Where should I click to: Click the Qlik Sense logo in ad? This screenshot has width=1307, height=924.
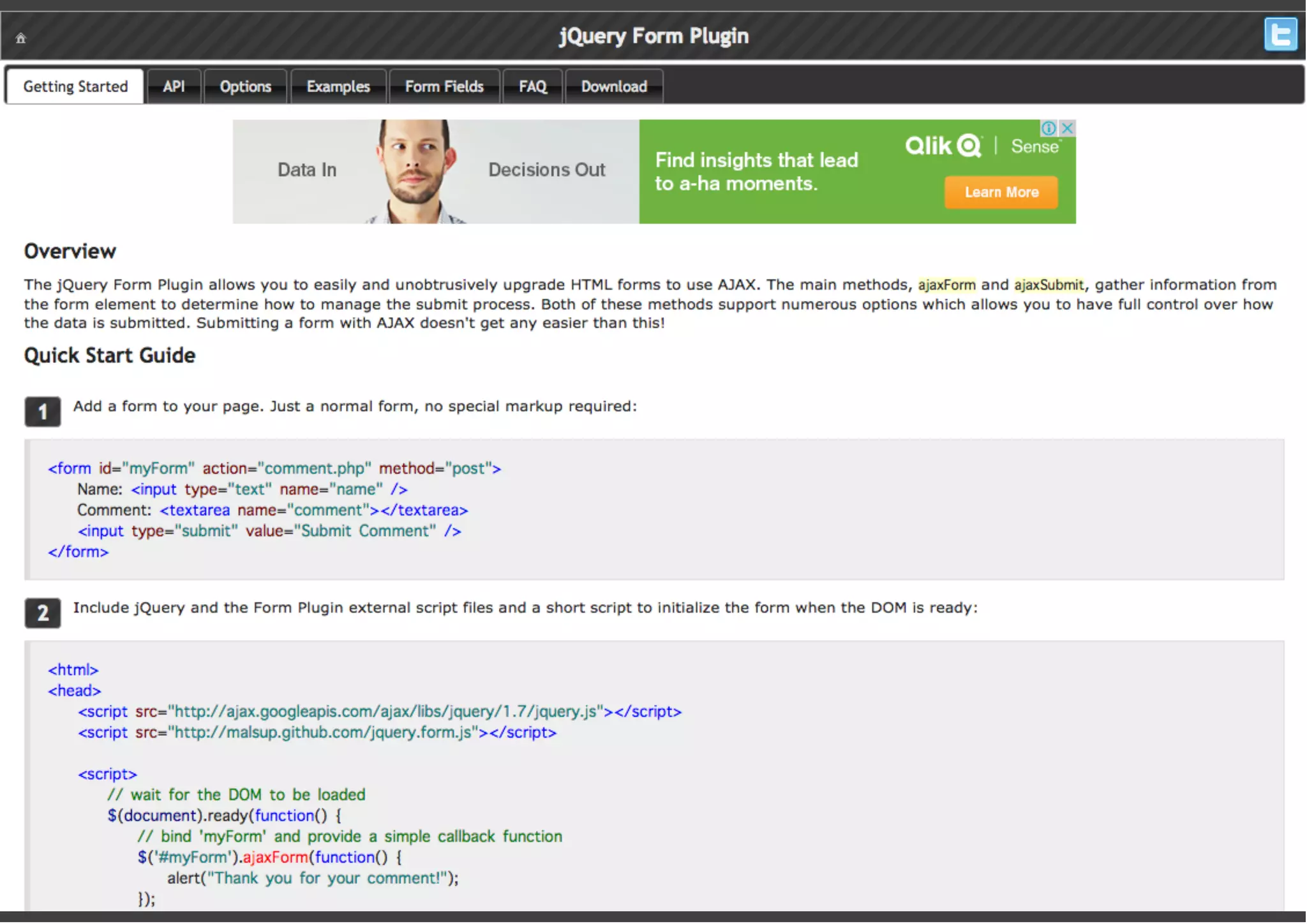[x=983, y=146]
